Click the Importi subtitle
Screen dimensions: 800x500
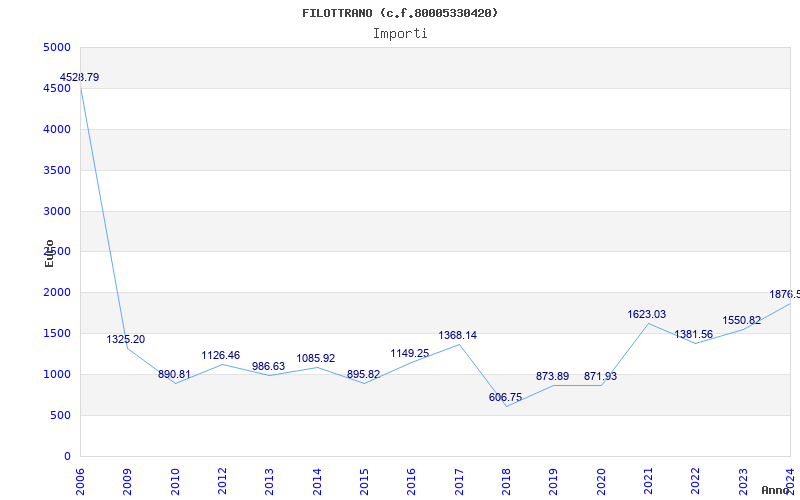click(x=400, y=34)
